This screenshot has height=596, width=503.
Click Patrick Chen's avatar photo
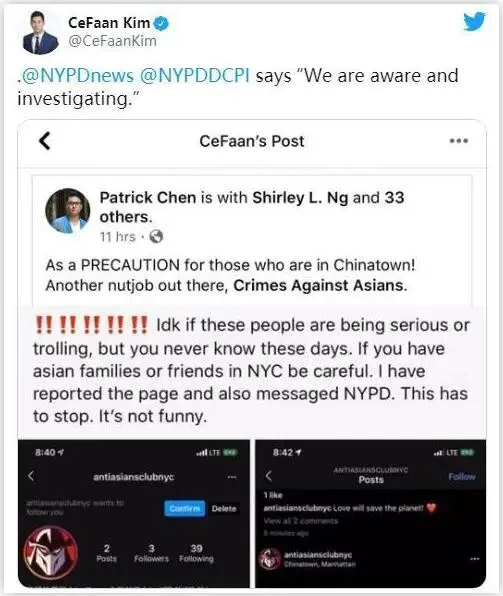click(68, 211)
